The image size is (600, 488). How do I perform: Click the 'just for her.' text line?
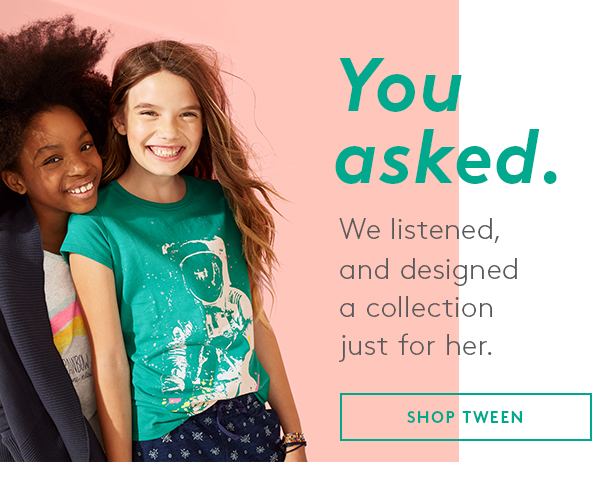point(416,346)
